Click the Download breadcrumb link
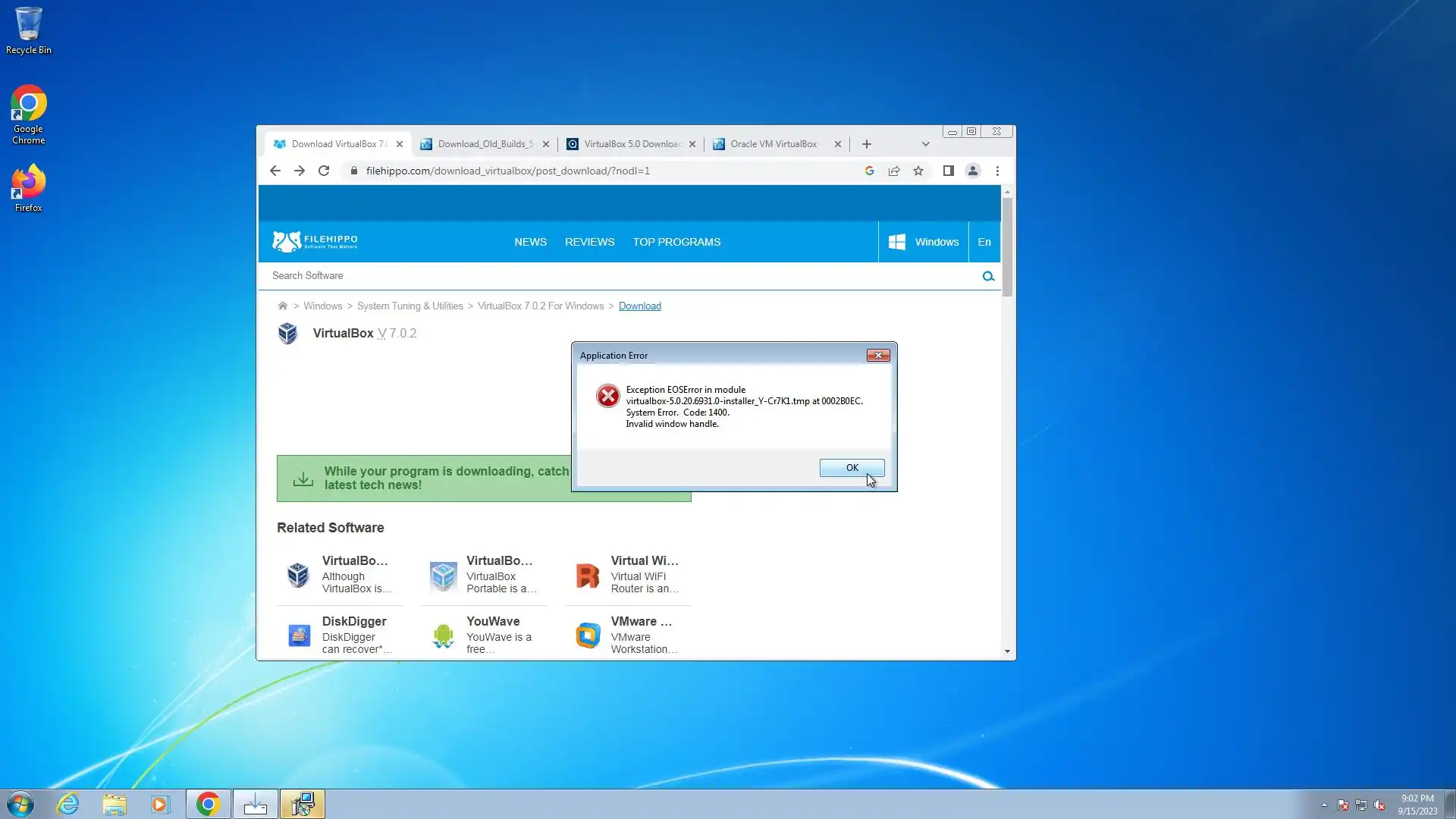Image resolution: width=1456 pixels, height=819 pixels. pos(639,306)
